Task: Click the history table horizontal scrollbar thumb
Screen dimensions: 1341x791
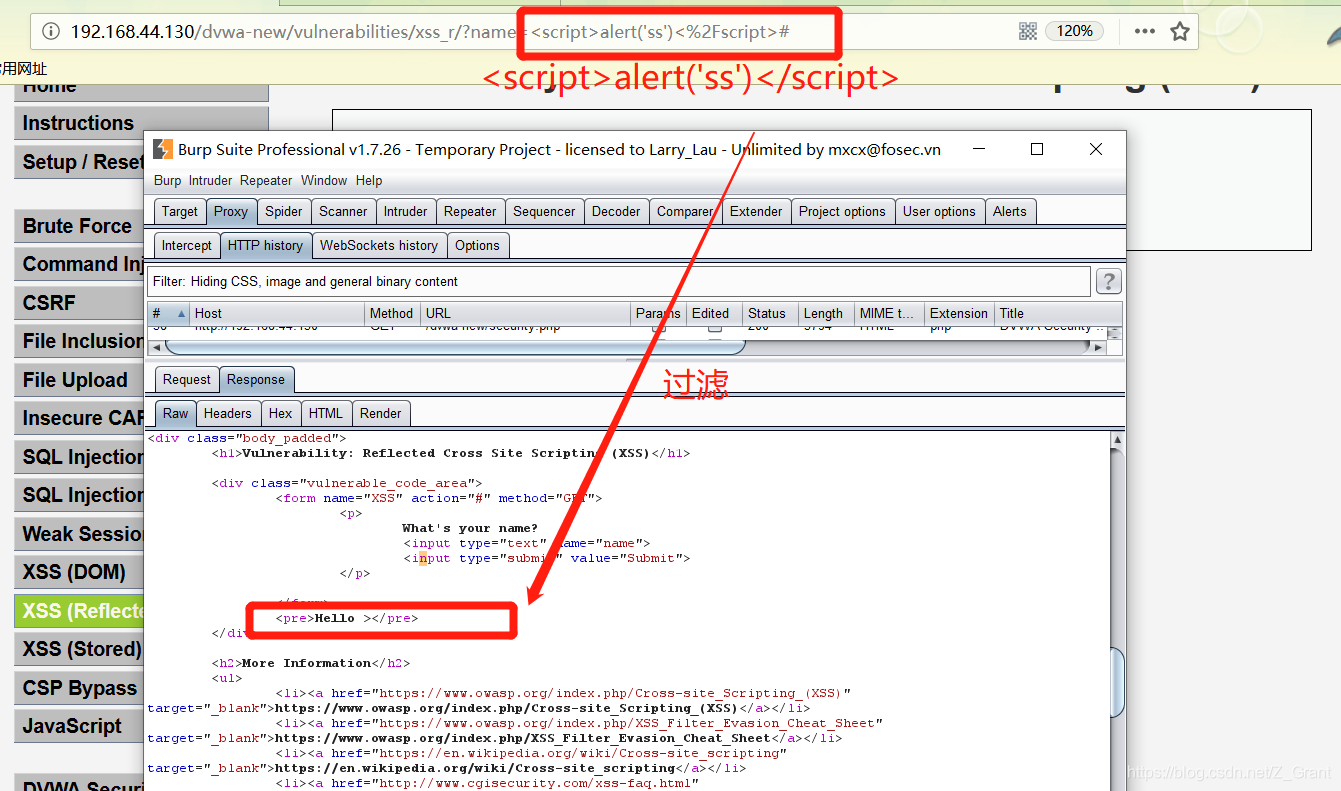Action: 455,347
